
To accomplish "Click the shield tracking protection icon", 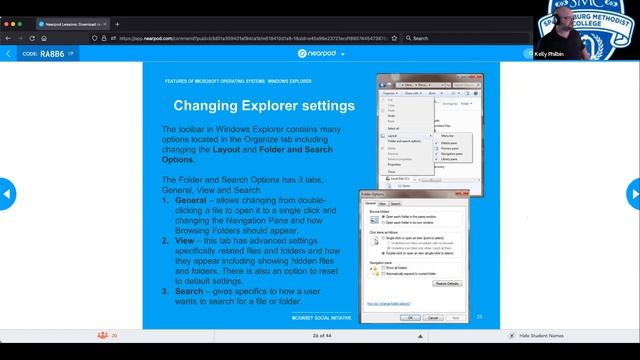I will point(94,38).
